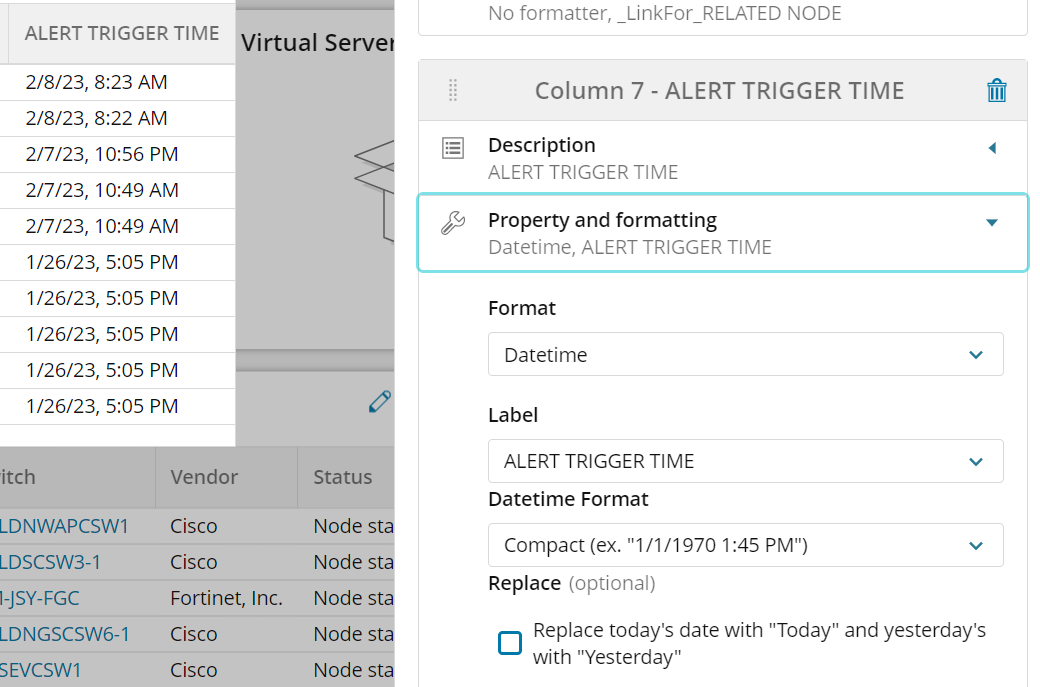
Task: Click the Description list icon
Action: click(453, 148)
